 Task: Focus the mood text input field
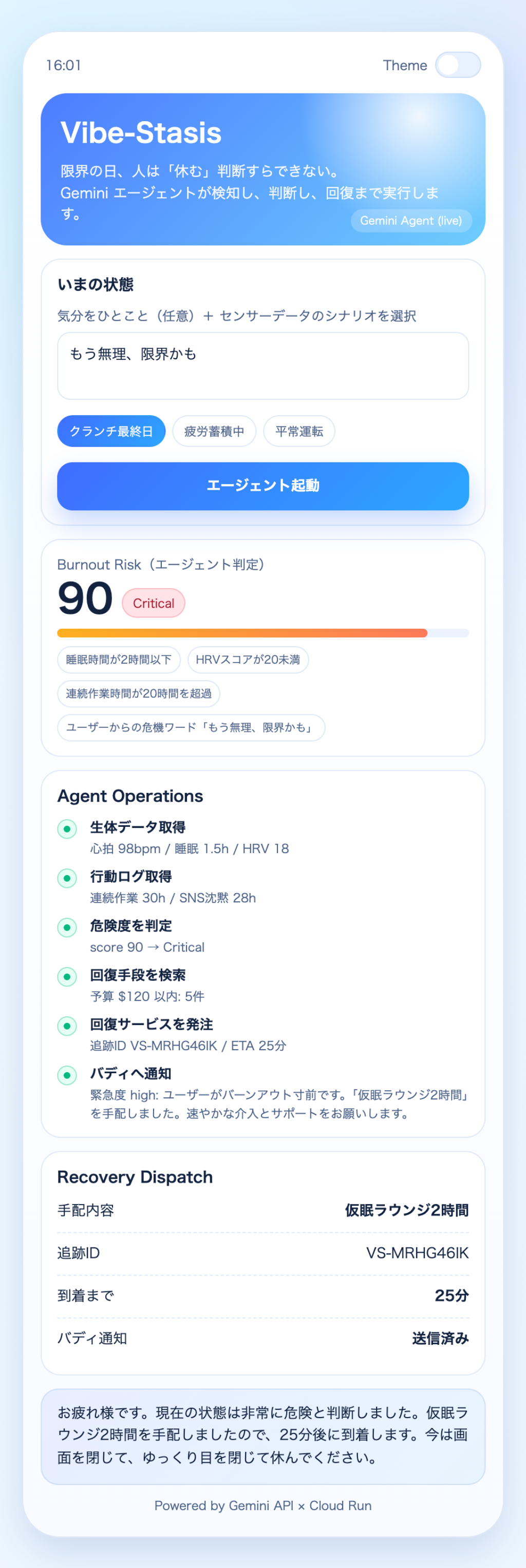point(264,366)
